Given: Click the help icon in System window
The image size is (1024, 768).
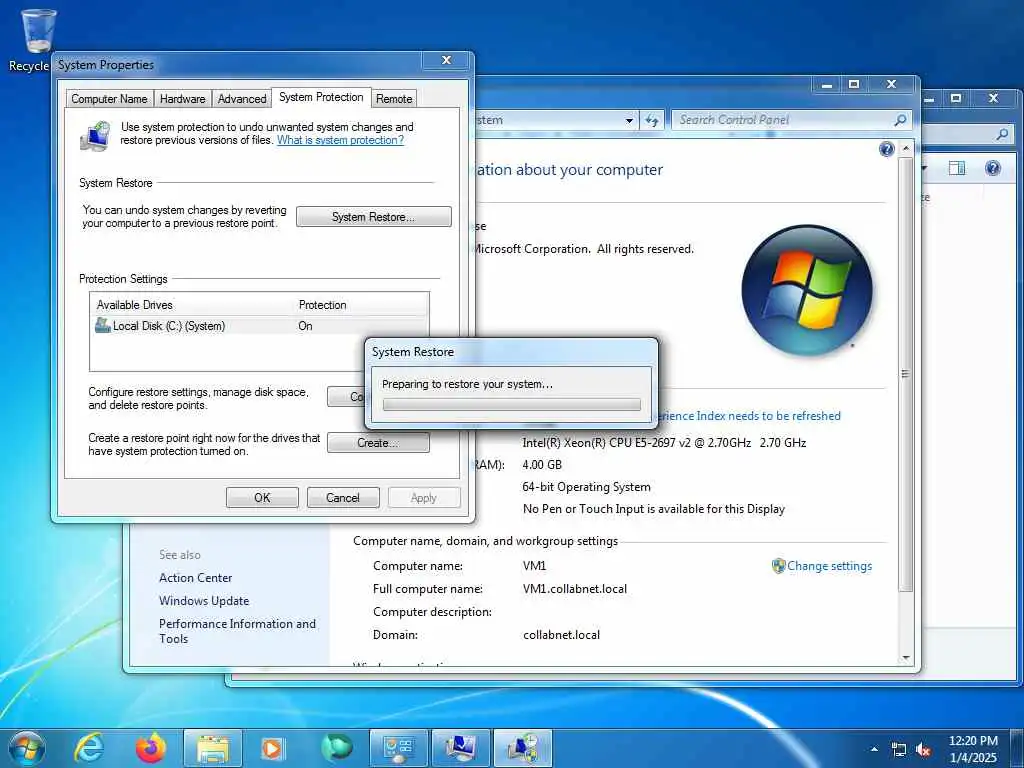Looking at the screenshot, I should 886,150.
